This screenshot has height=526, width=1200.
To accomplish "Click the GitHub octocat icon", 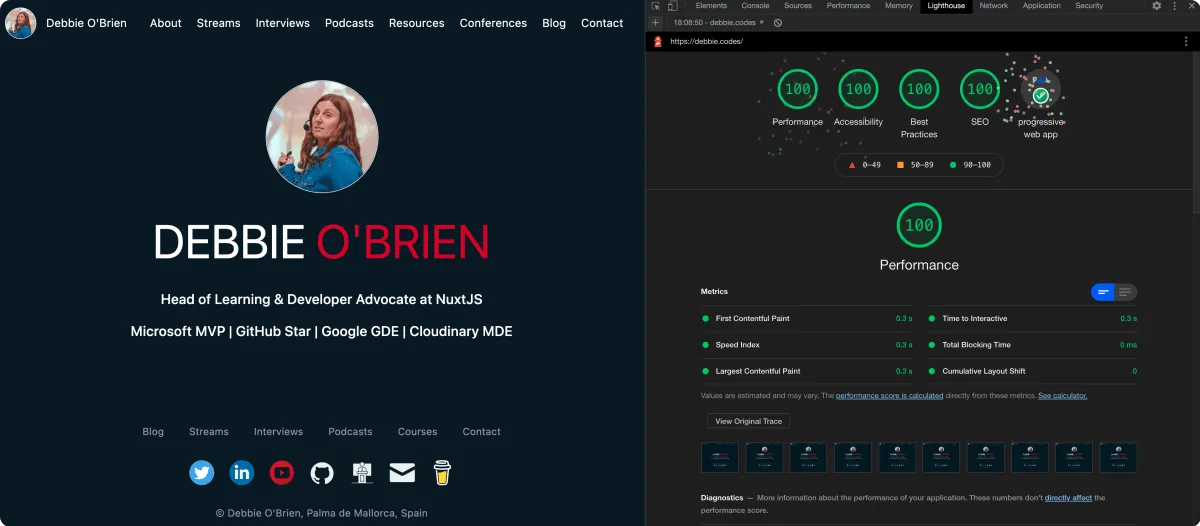I will [x=322, y=472].
